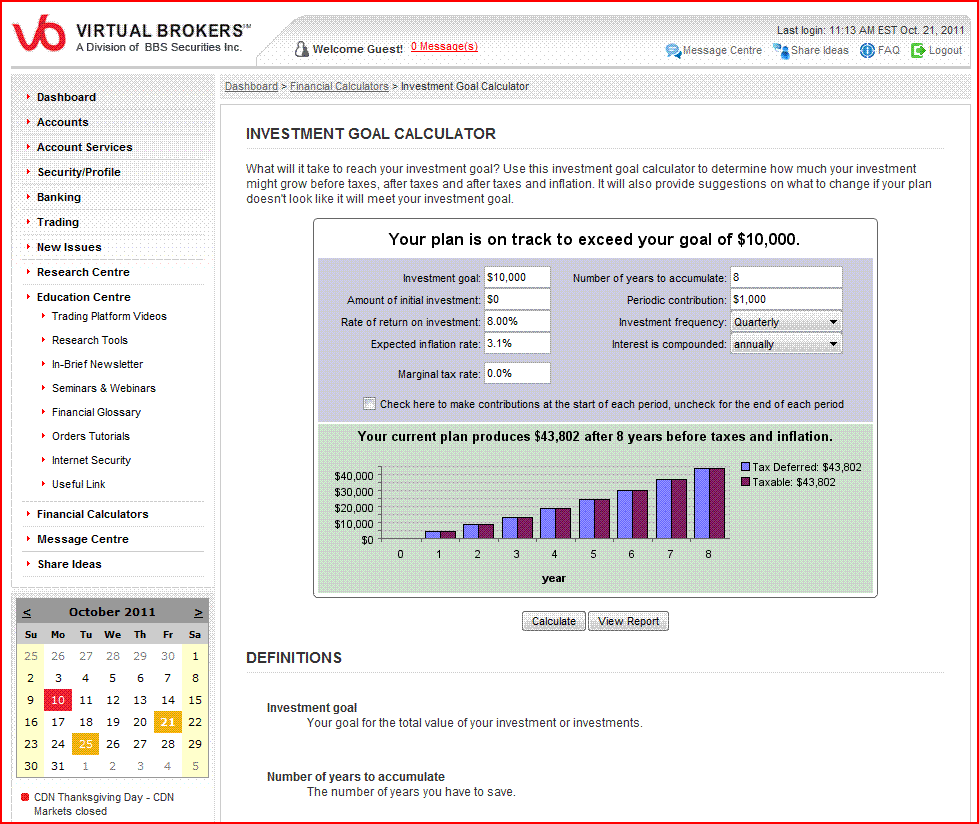979x824 pixels.
Task: Click the Share Ideas people icon
Action: [780, 50]
